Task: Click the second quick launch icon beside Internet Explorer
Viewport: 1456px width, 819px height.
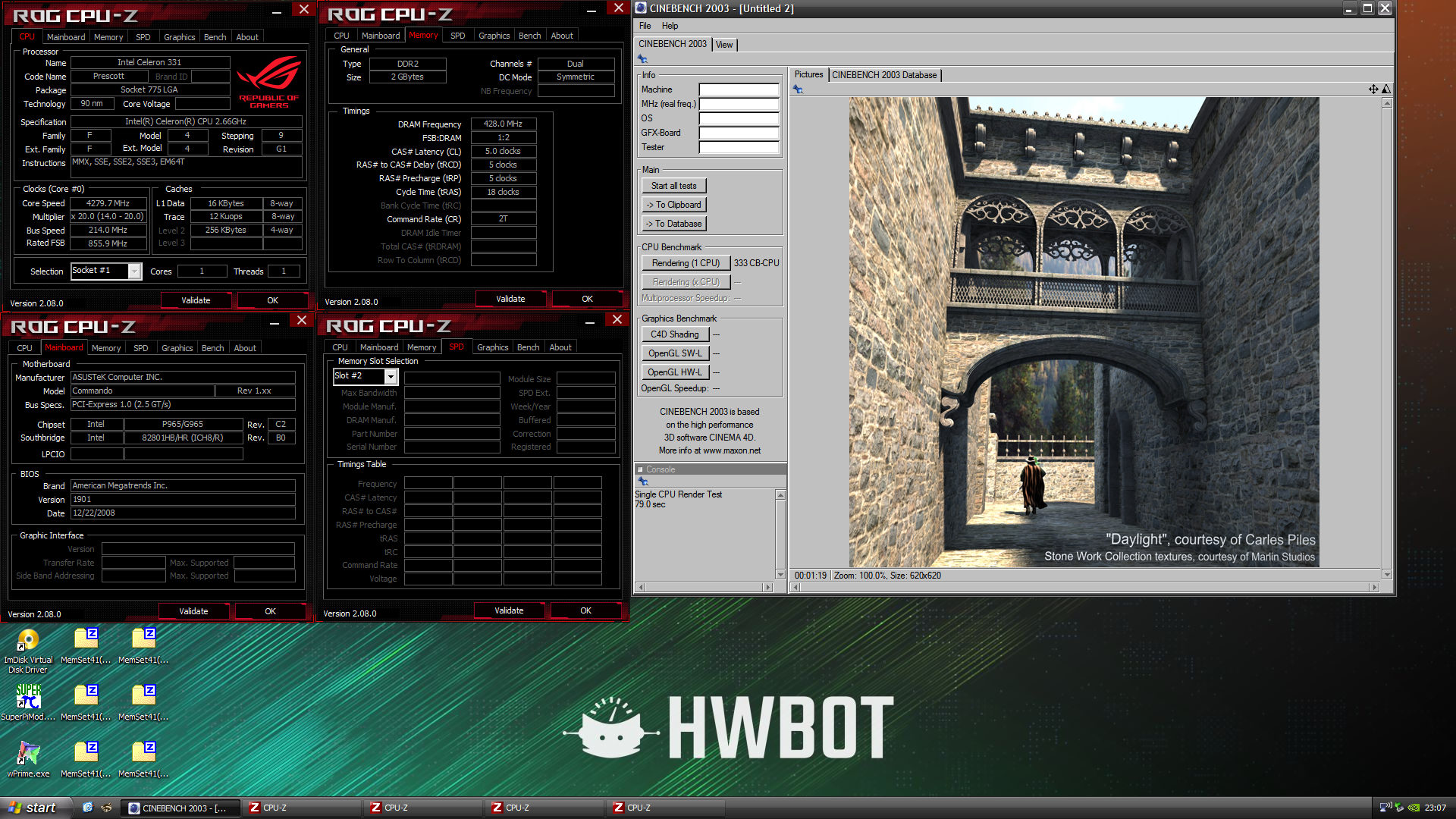Action: click(x=106, y=808)
